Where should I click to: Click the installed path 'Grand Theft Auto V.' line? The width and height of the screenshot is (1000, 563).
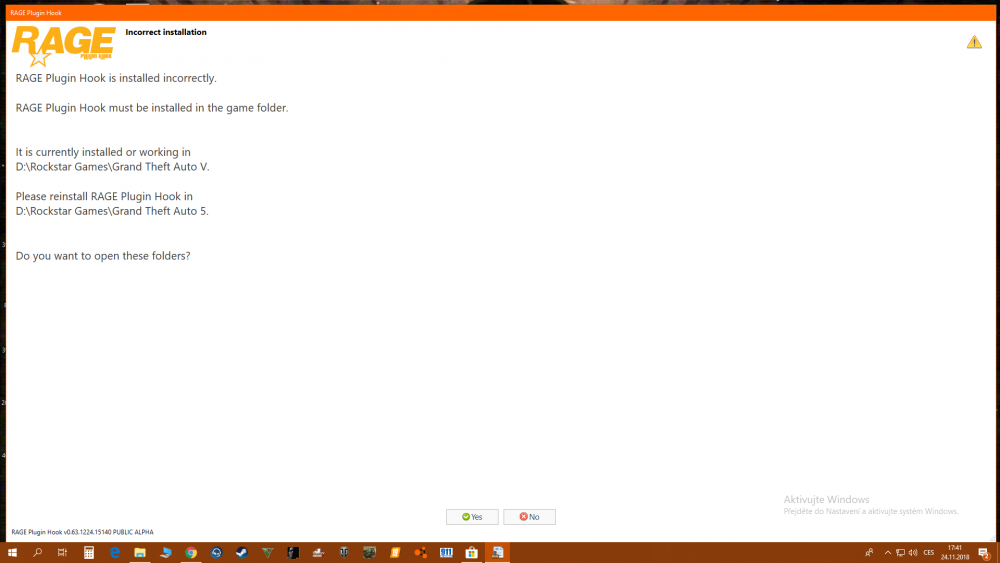coord(112,167)
